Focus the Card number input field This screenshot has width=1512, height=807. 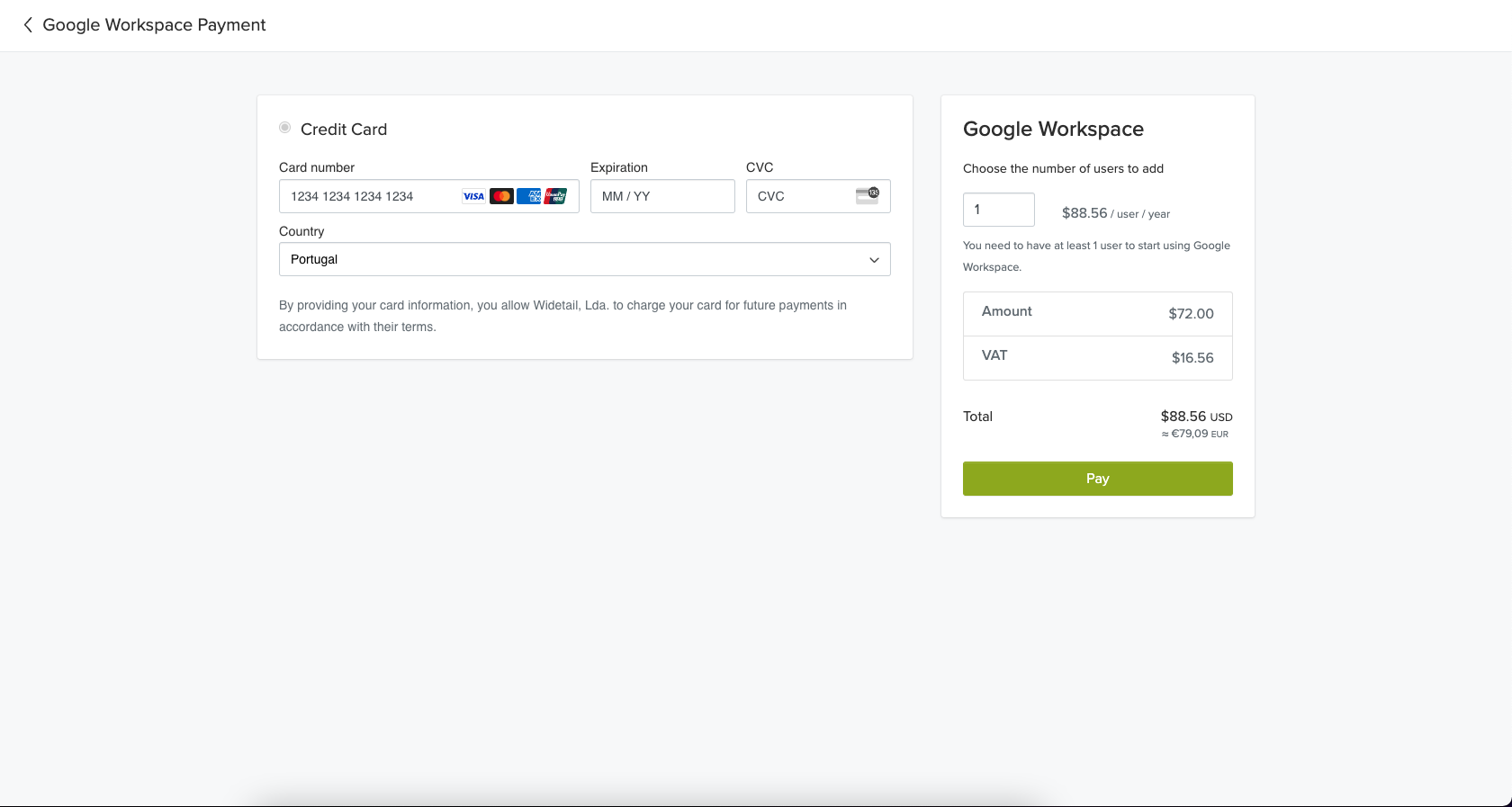(369, 196)
